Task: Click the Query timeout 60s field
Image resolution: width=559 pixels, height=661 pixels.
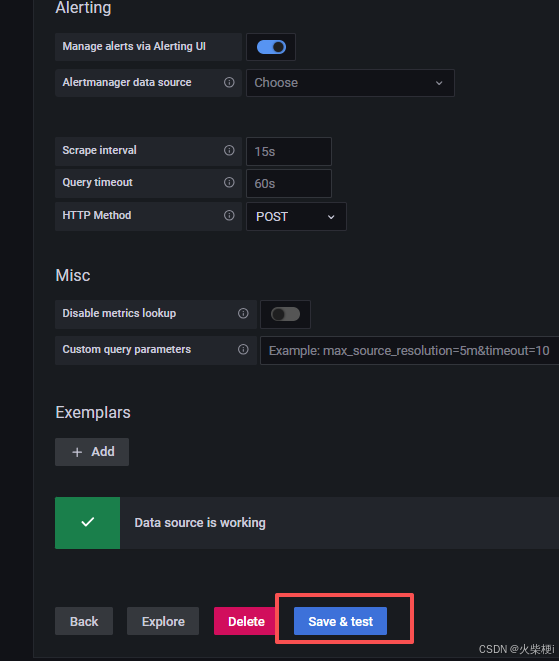Action: [x=289, y=183]
